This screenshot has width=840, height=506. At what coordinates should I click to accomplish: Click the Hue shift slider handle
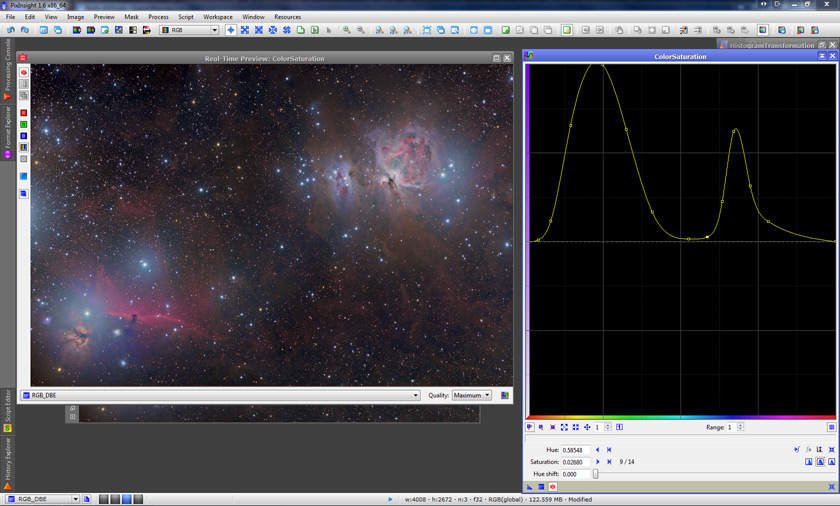(596, 473)
